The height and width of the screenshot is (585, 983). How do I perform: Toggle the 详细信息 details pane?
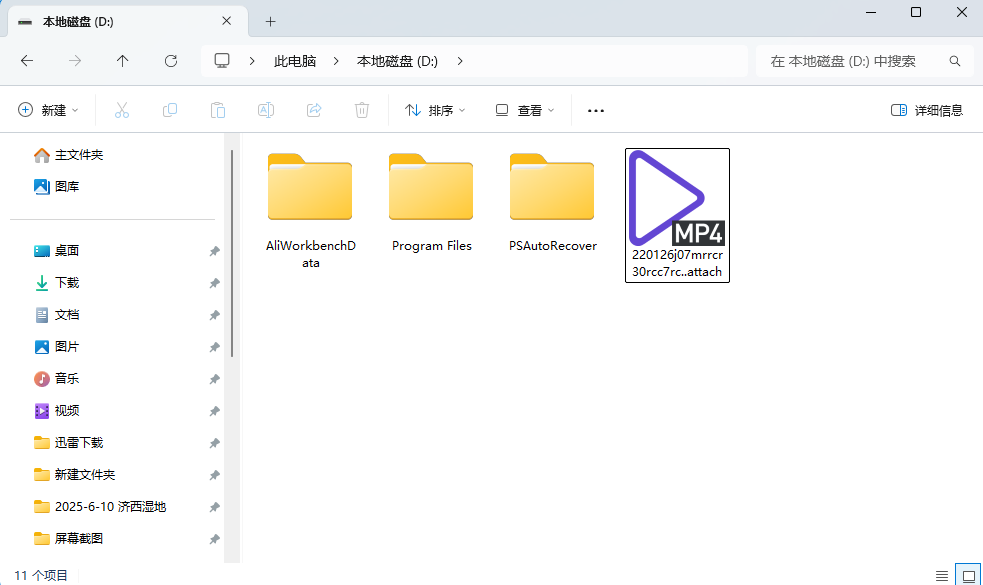tap(926, 110)
